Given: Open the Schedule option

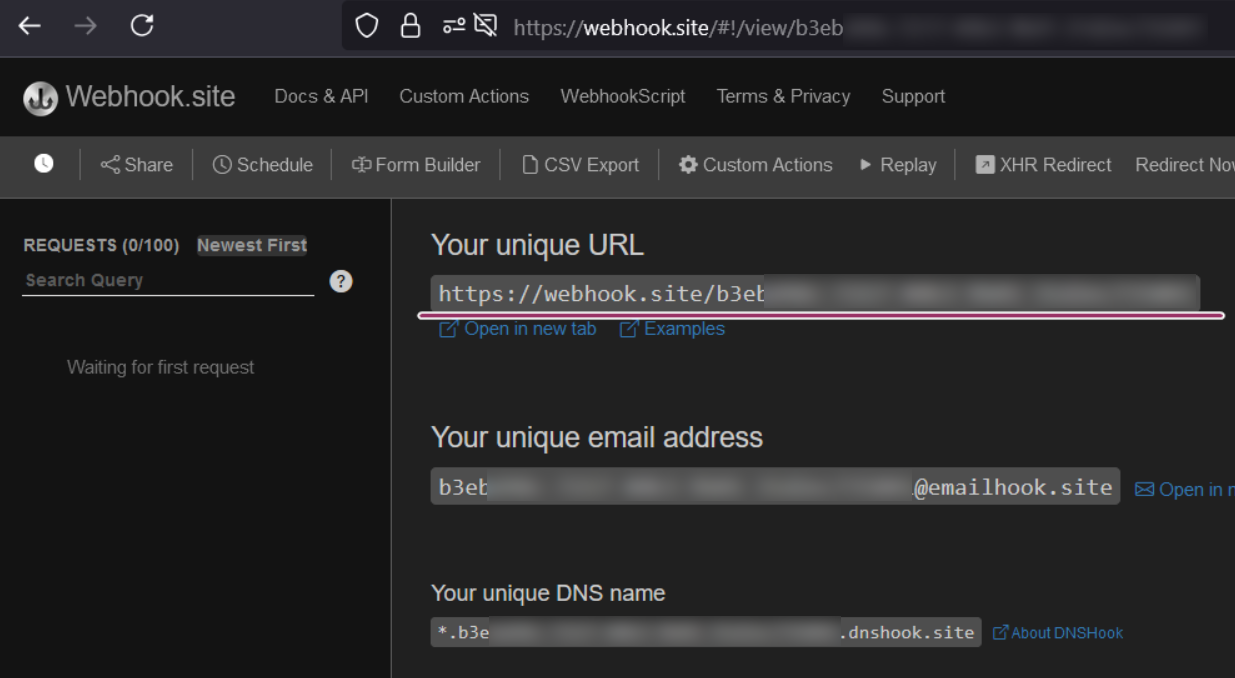Looking at the screenshot, I should [263, 165].
